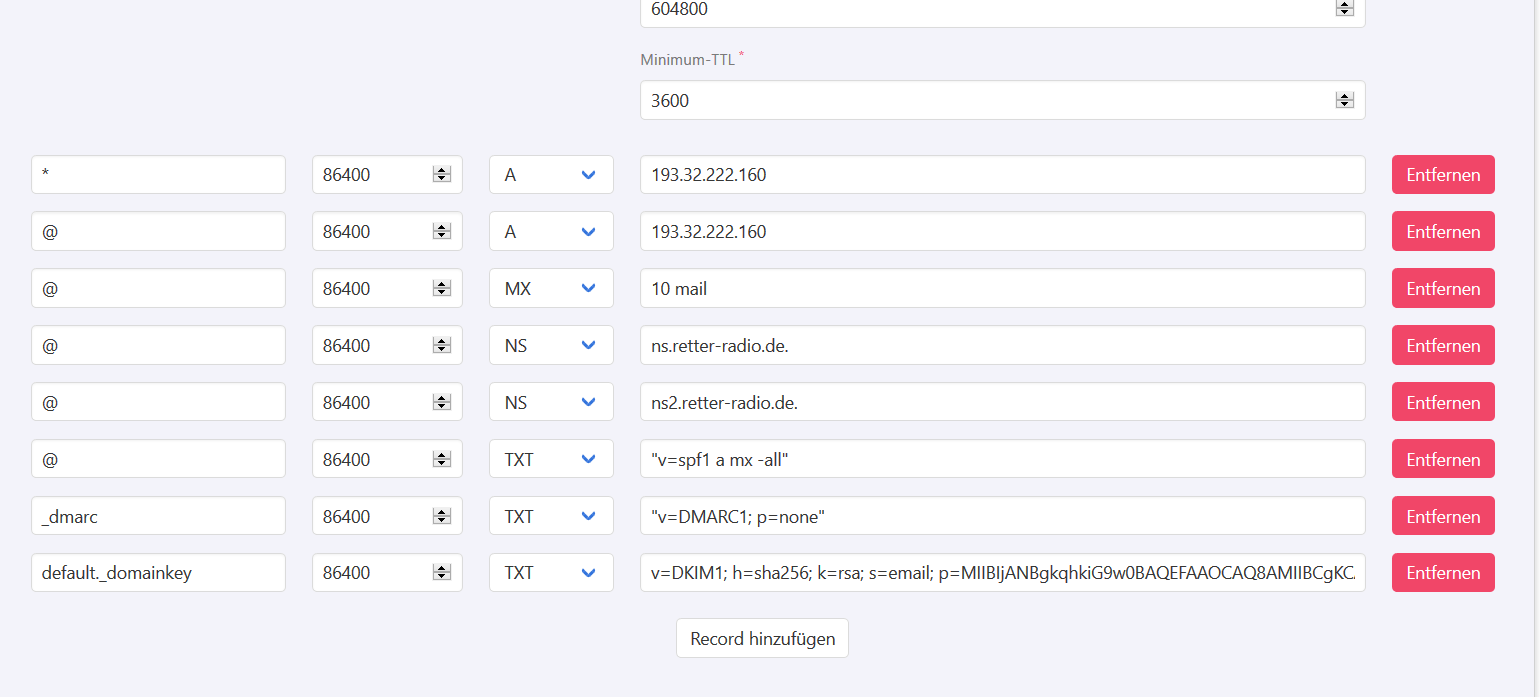Open the type dropdown for the ns2.retter-radio.de. record
This screenshot has width=1540, height=697.
551,403
